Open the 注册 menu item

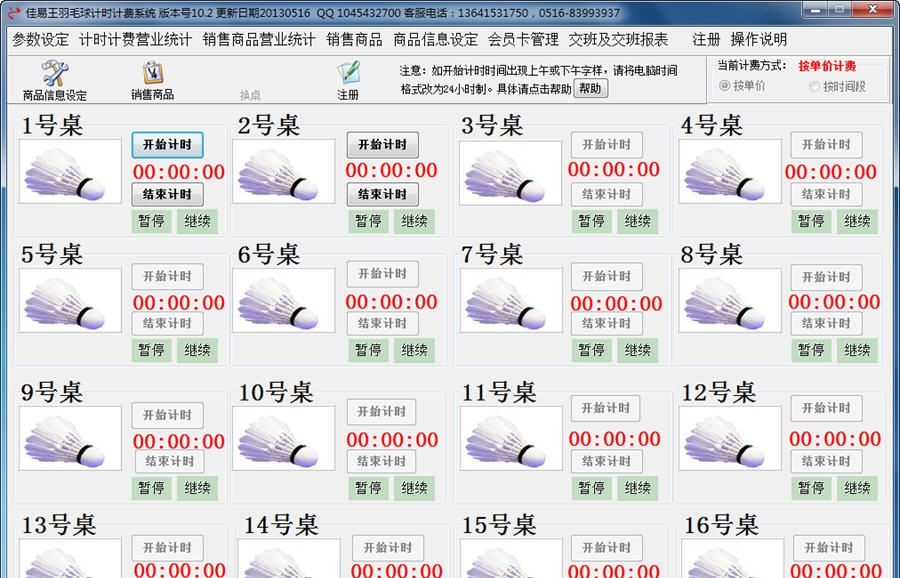706,40
